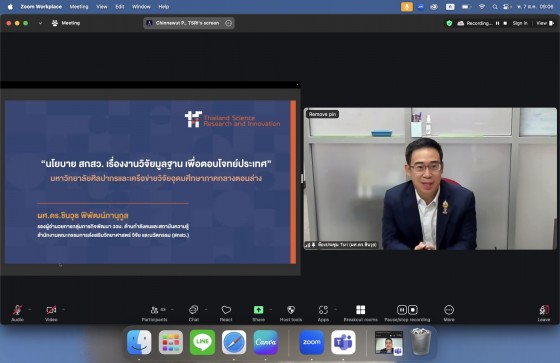
Task: Open the React emoji menu
Action: click(226, 313)
